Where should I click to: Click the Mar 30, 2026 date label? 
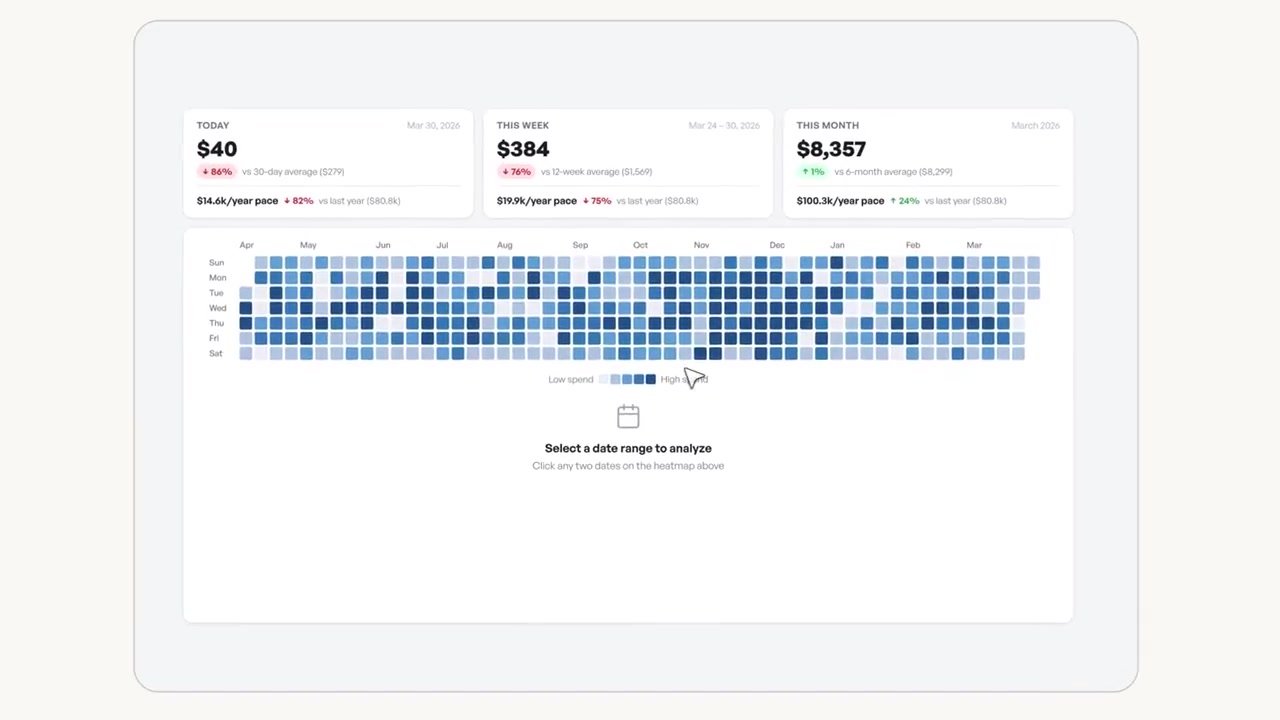point(433,126)
